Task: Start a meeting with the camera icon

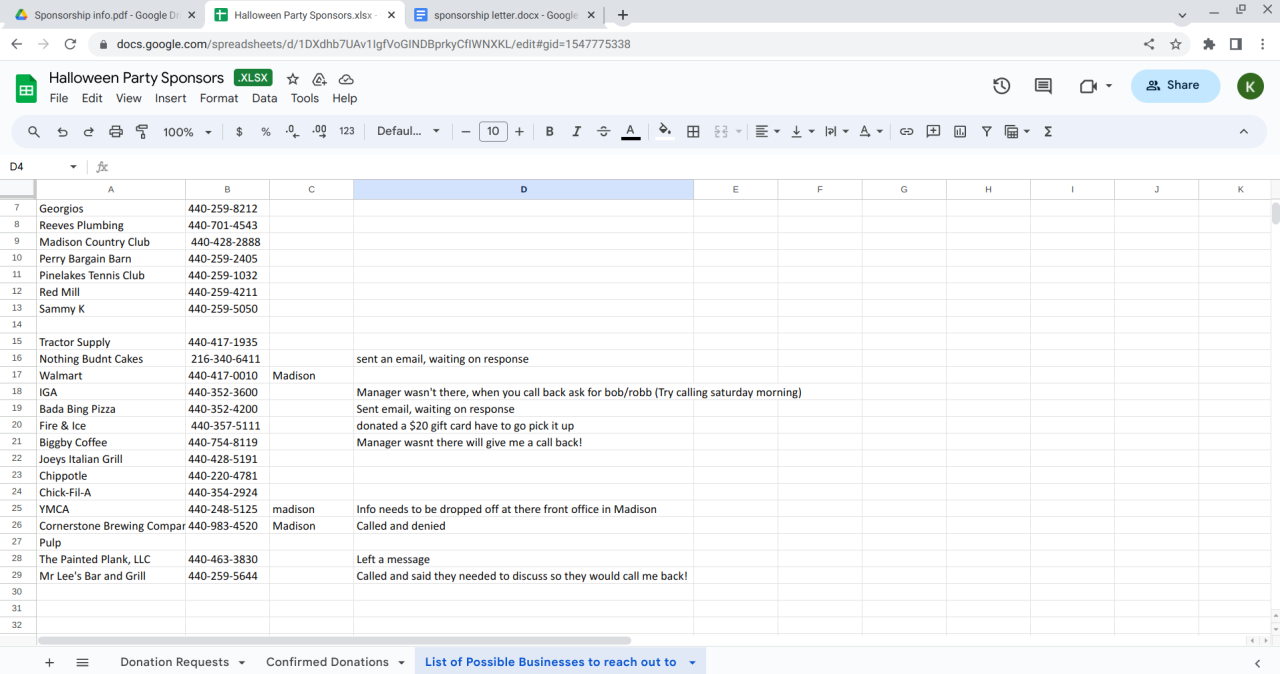Action: click(x=1089, y=86)
